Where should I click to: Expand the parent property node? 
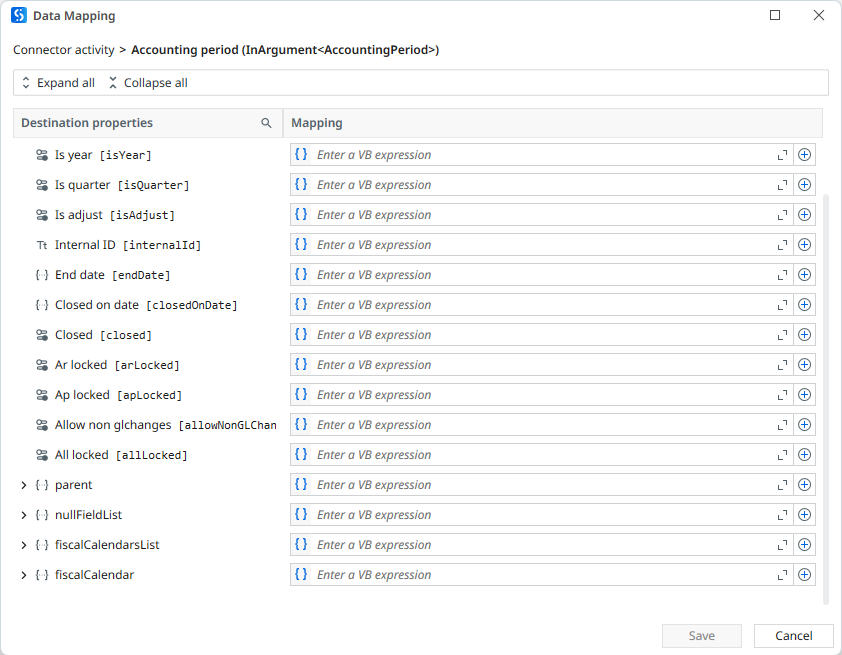[24, 485]
